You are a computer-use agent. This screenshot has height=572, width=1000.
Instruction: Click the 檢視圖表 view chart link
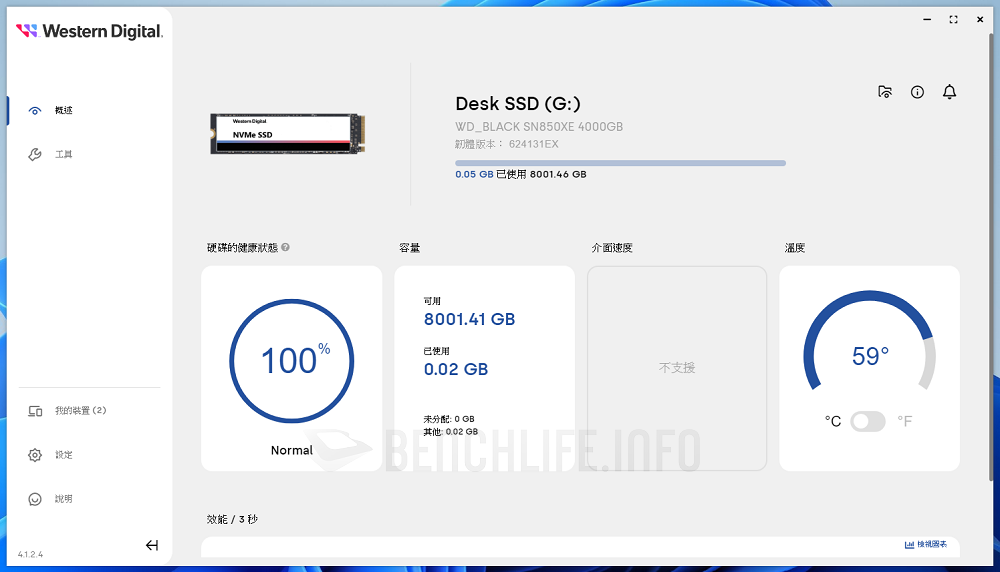(926, 545)
